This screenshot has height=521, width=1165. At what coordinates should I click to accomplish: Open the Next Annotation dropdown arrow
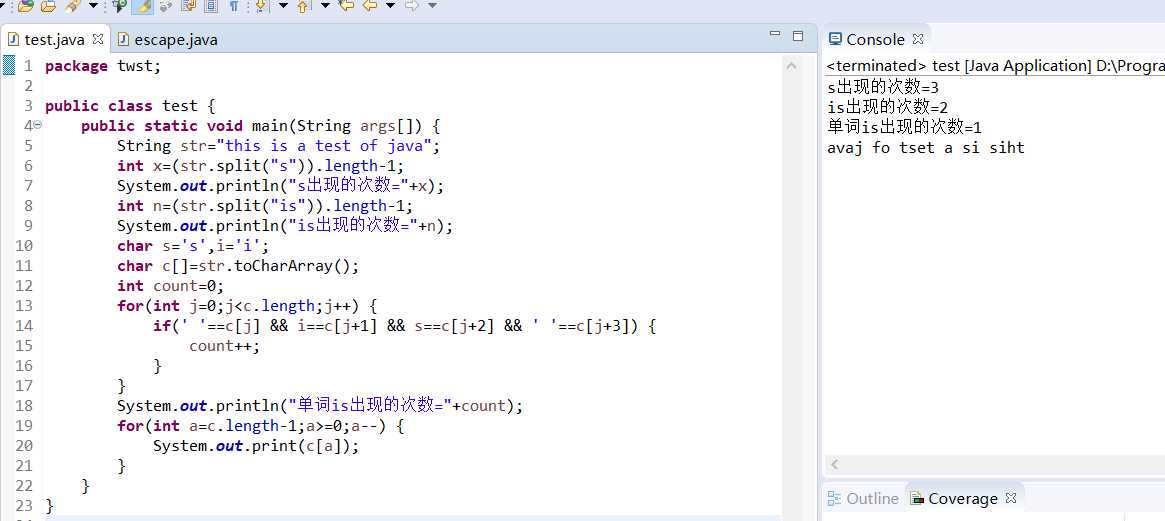[283, 6]
